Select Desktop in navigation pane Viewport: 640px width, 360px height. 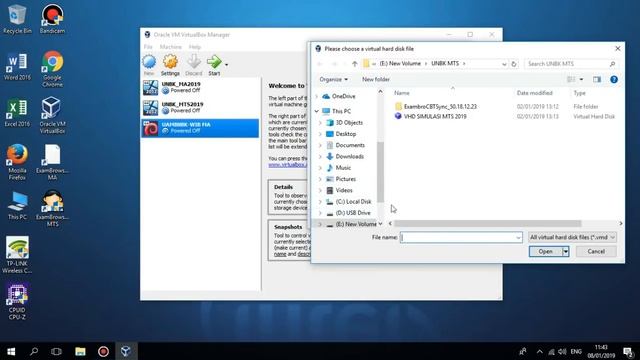[345, 134]
